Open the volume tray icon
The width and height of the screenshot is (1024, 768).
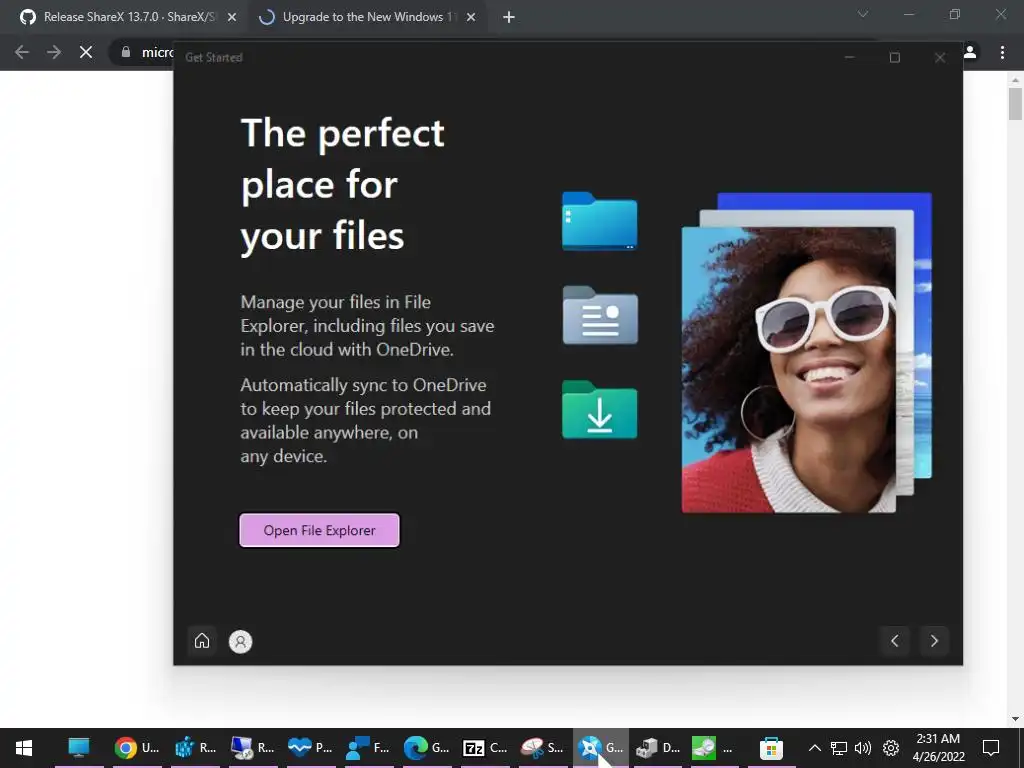click(863, 748)
